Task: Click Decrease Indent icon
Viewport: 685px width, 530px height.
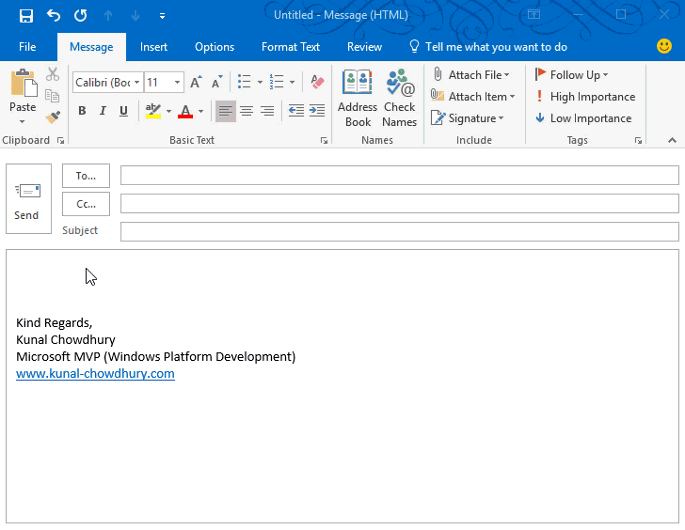Action: click(296, 111)
